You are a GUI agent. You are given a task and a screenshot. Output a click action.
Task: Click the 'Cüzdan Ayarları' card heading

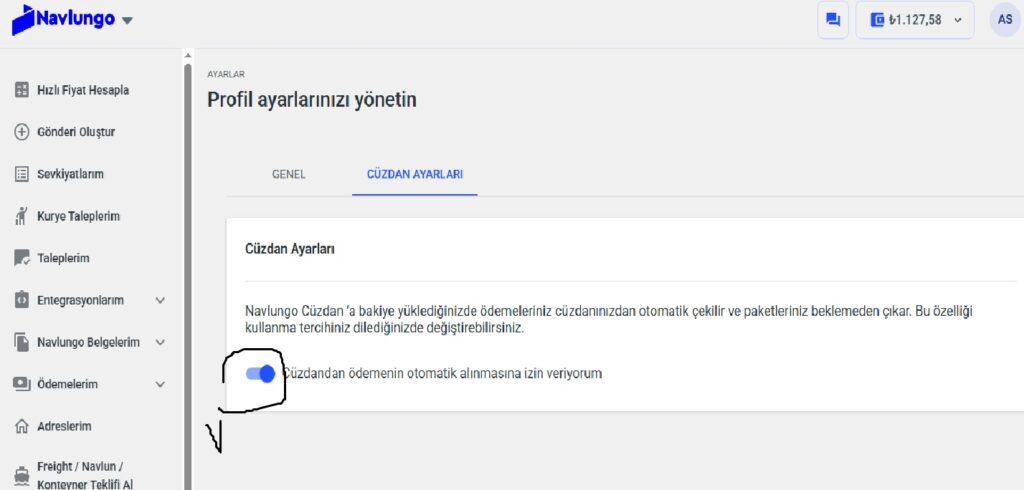coord(290,249)
